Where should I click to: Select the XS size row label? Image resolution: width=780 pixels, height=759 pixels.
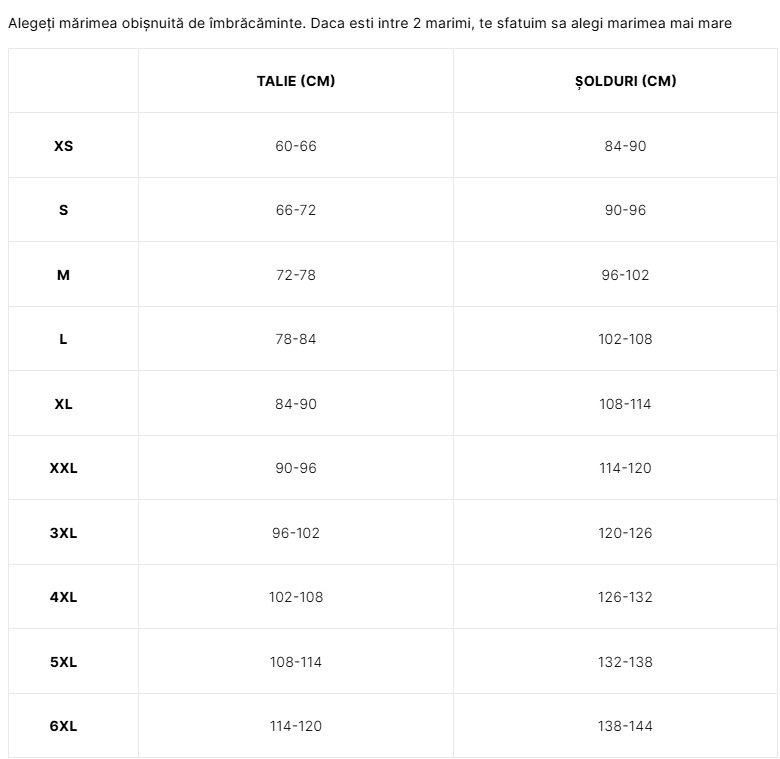64,146
